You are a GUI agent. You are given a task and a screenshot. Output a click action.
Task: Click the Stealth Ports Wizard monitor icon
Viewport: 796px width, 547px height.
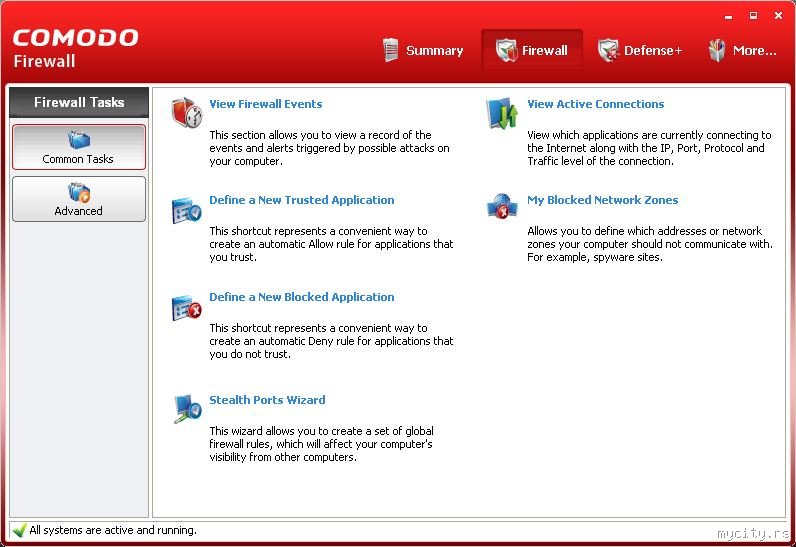click(x=187, y=408)
